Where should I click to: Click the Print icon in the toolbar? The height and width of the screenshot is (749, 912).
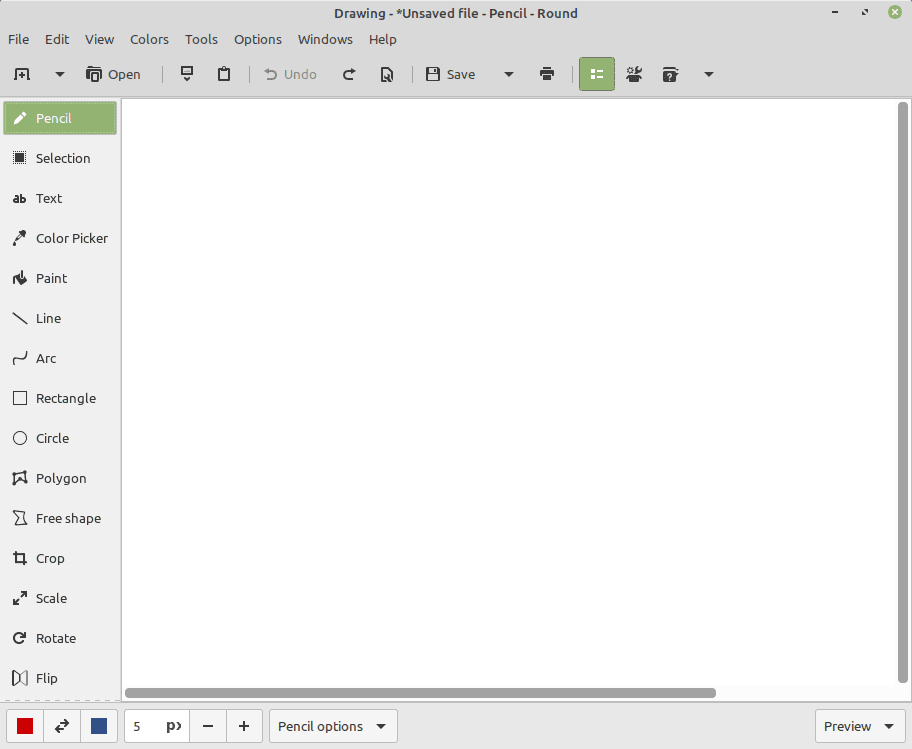pos(547,73)
